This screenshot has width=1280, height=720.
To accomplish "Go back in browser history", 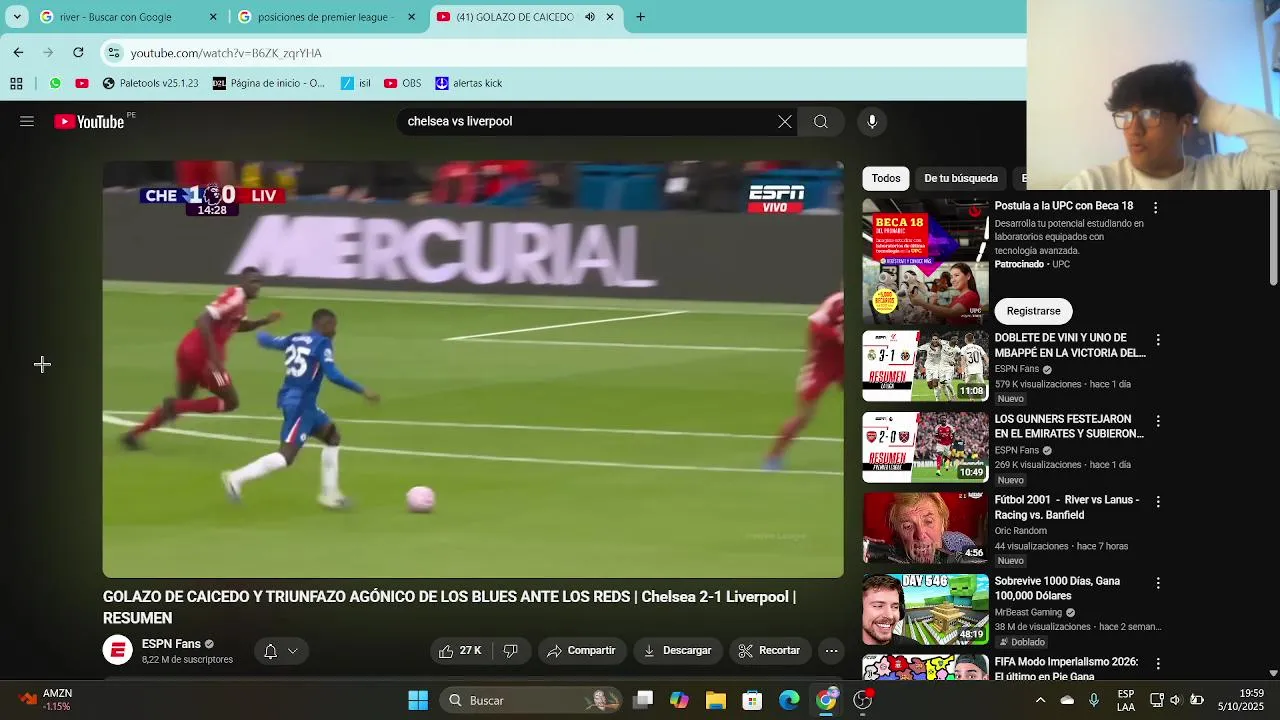I will [18, 52].
